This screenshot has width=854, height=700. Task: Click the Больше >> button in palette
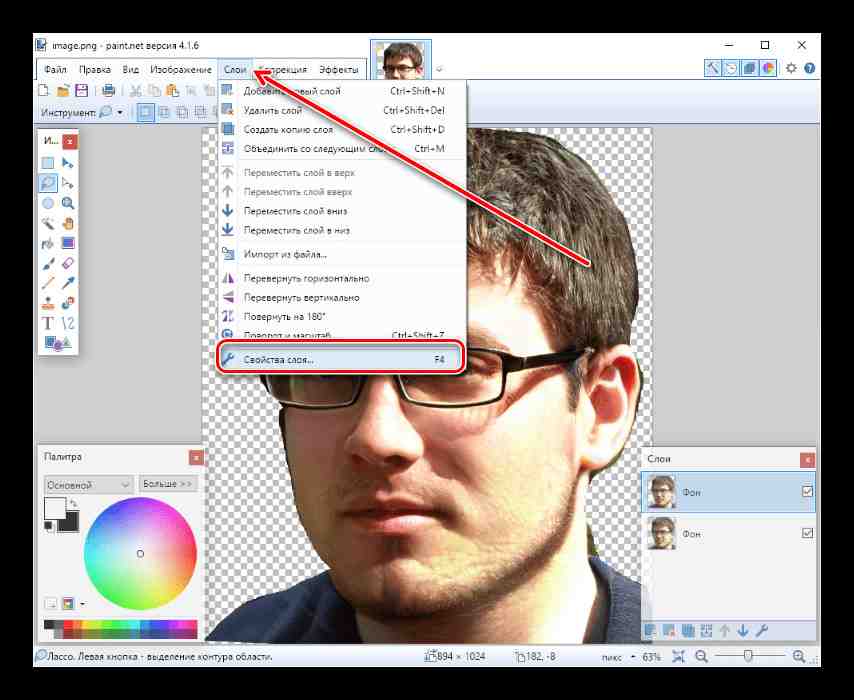pos(167,484)
